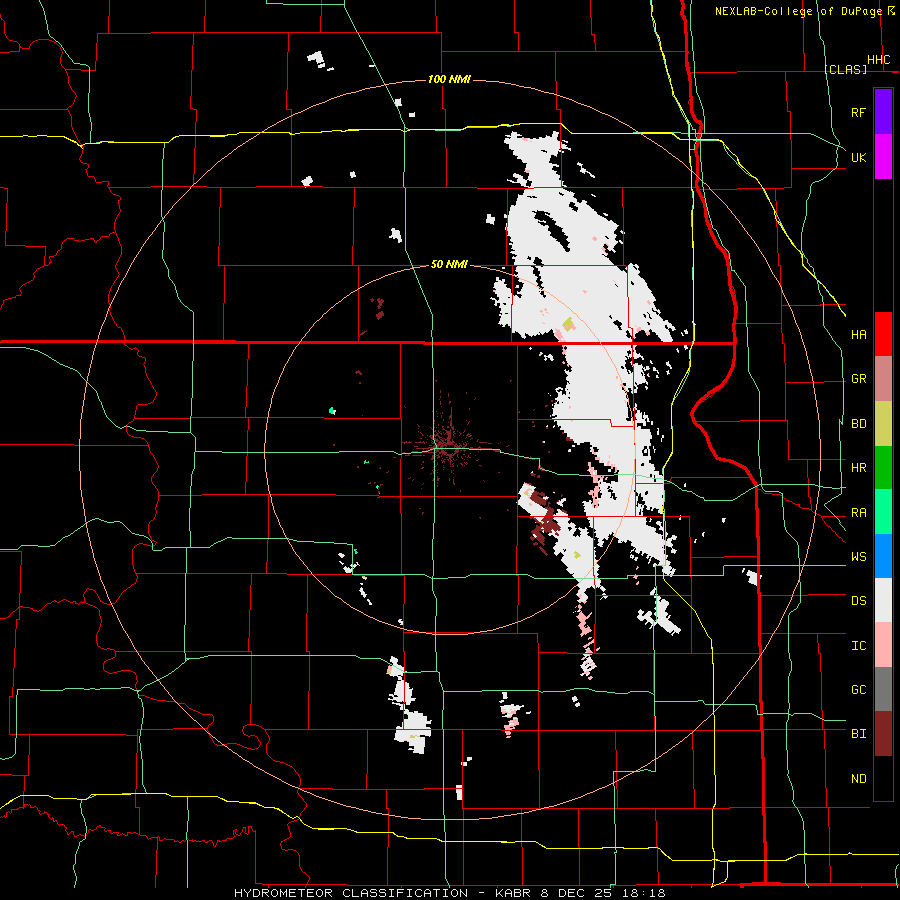The height and width of the screenshot is (900, 900).
Task: Click the HYDROMETEOR CLASSIFICATION title text
Action: coord(351,893)
